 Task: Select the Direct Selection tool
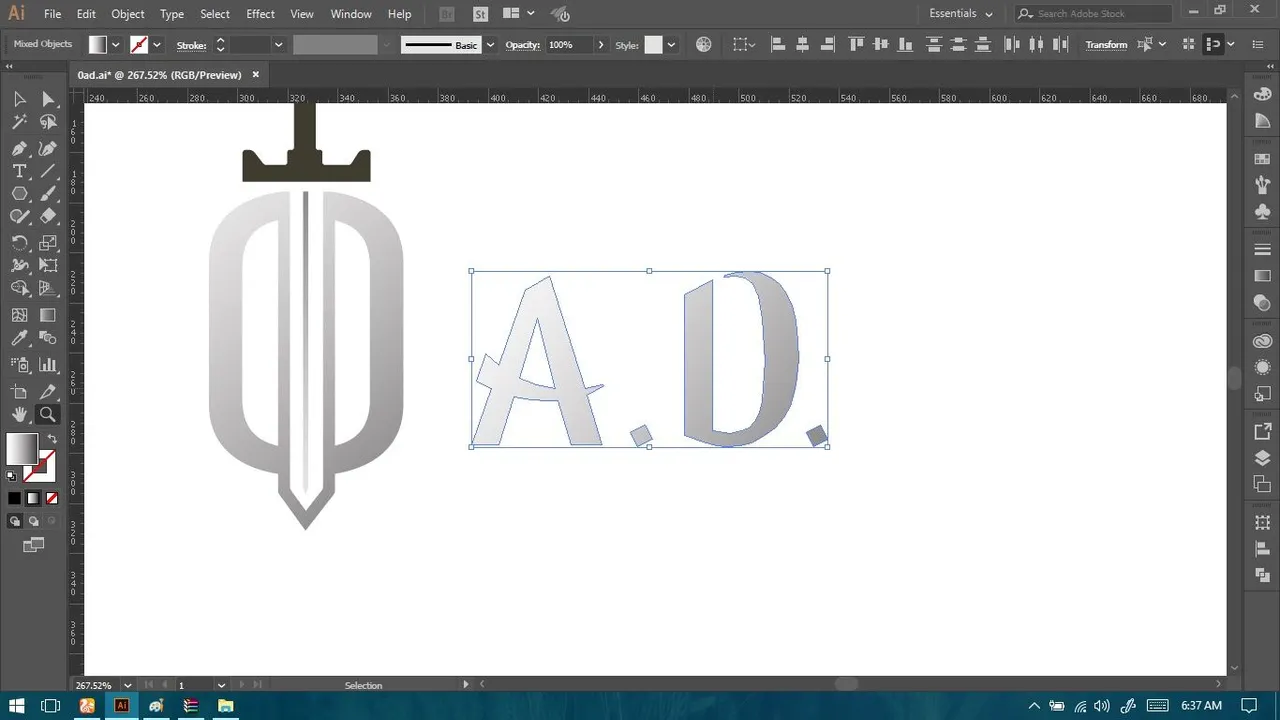[x=48, y=98]
